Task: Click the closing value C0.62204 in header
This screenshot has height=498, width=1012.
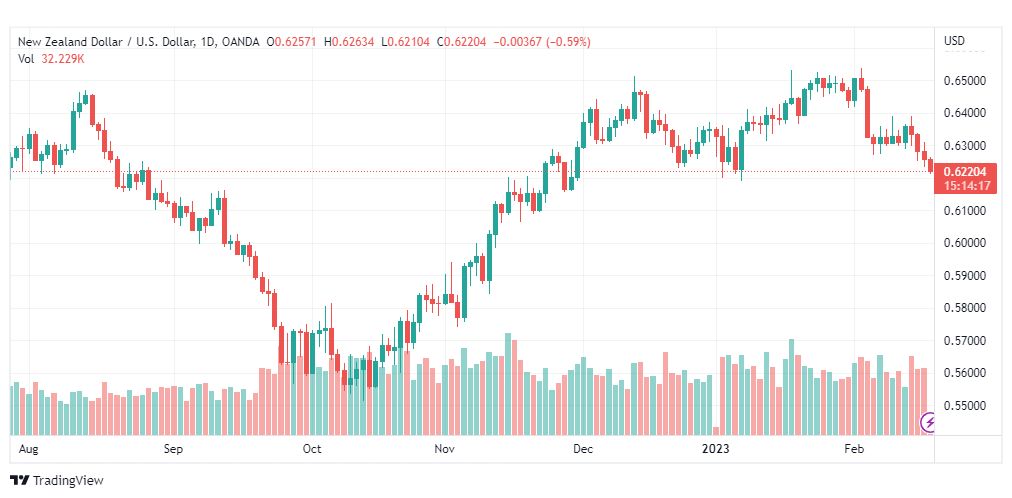Action: click(x=463, y=42)
